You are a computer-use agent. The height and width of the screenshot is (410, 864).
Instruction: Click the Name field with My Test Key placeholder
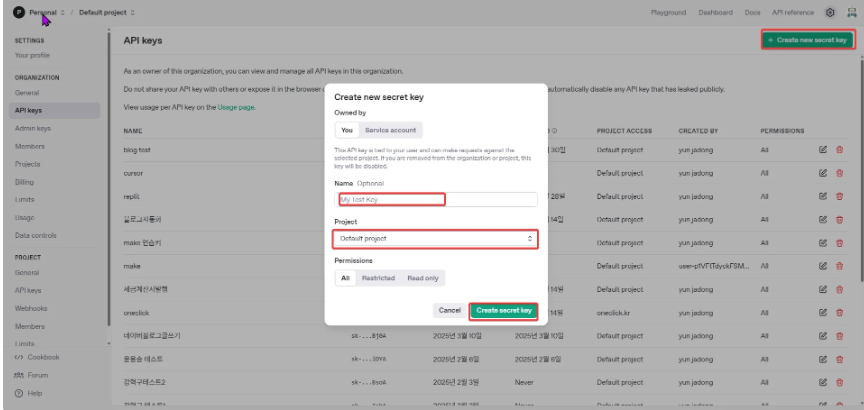[x=435, y=199]
